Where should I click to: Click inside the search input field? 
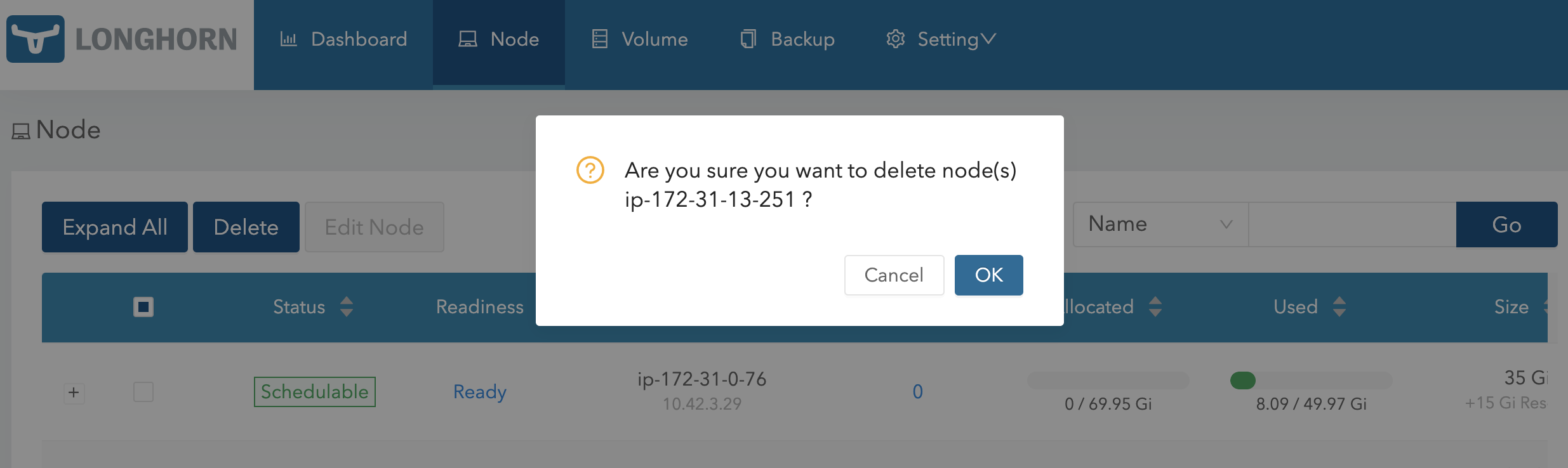pyautogui.click(x=1352, y=224)
